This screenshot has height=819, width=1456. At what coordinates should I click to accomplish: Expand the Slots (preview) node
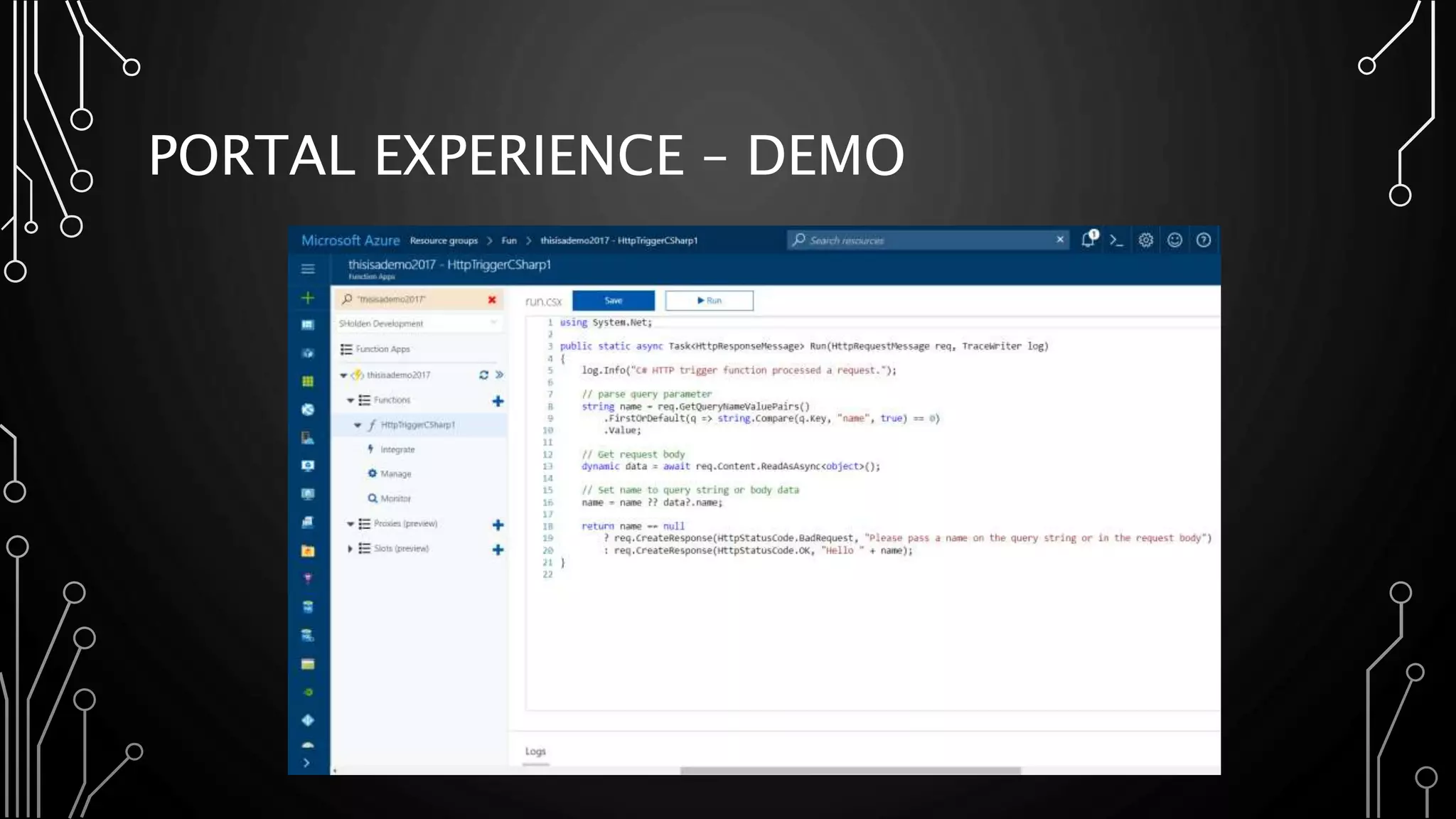tap(350, 549)
